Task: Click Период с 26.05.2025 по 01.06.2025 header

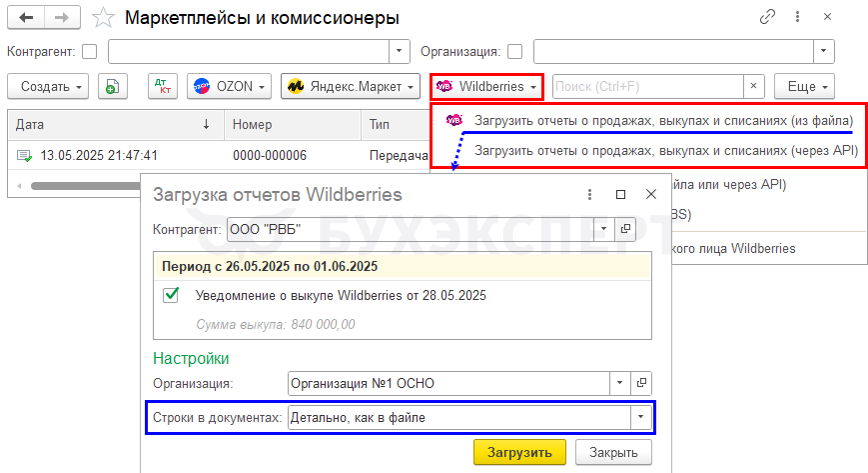Action: coord(402,266)
